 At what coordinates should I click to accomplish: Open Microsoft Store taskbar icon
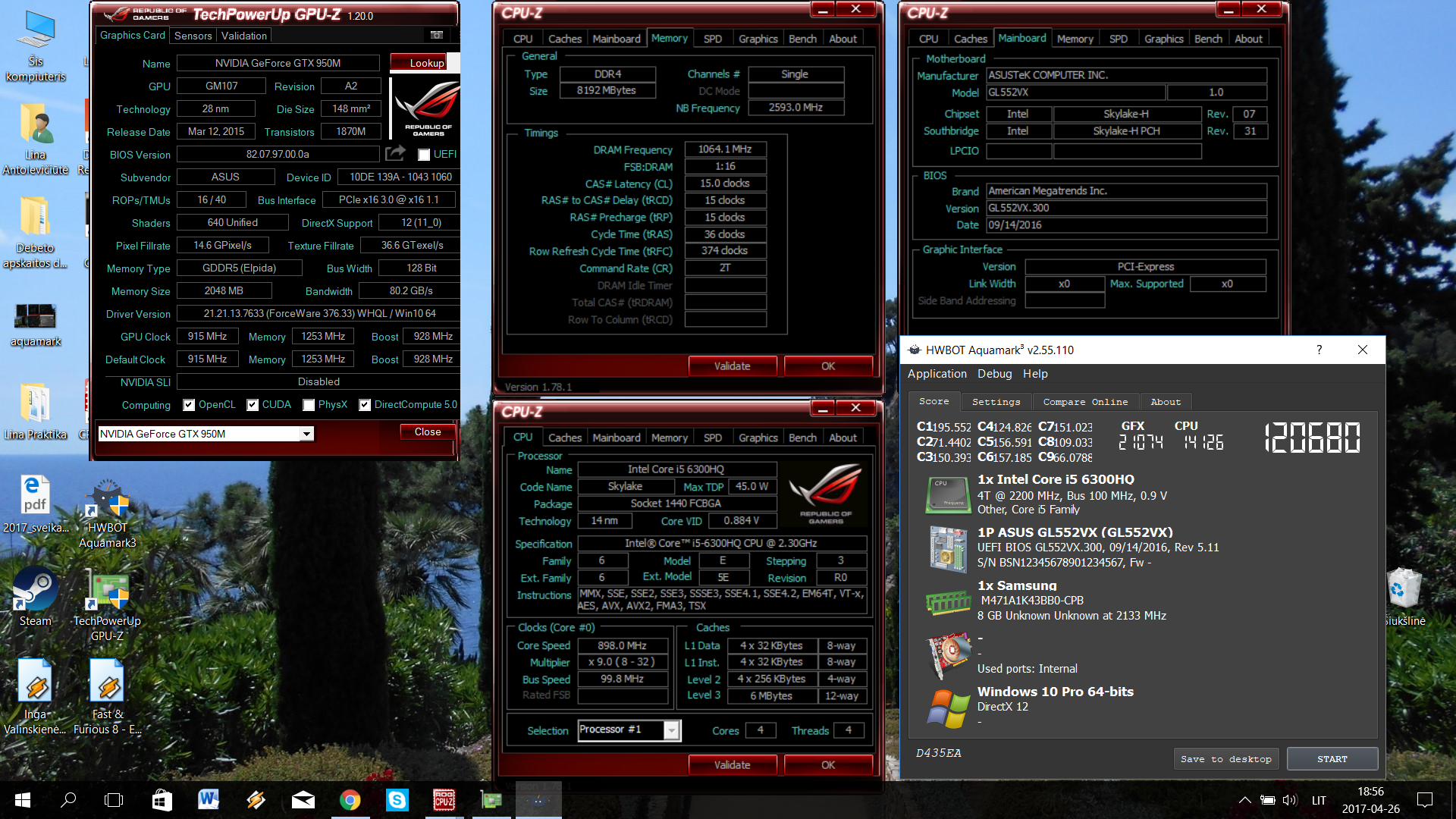pos(162,800)
